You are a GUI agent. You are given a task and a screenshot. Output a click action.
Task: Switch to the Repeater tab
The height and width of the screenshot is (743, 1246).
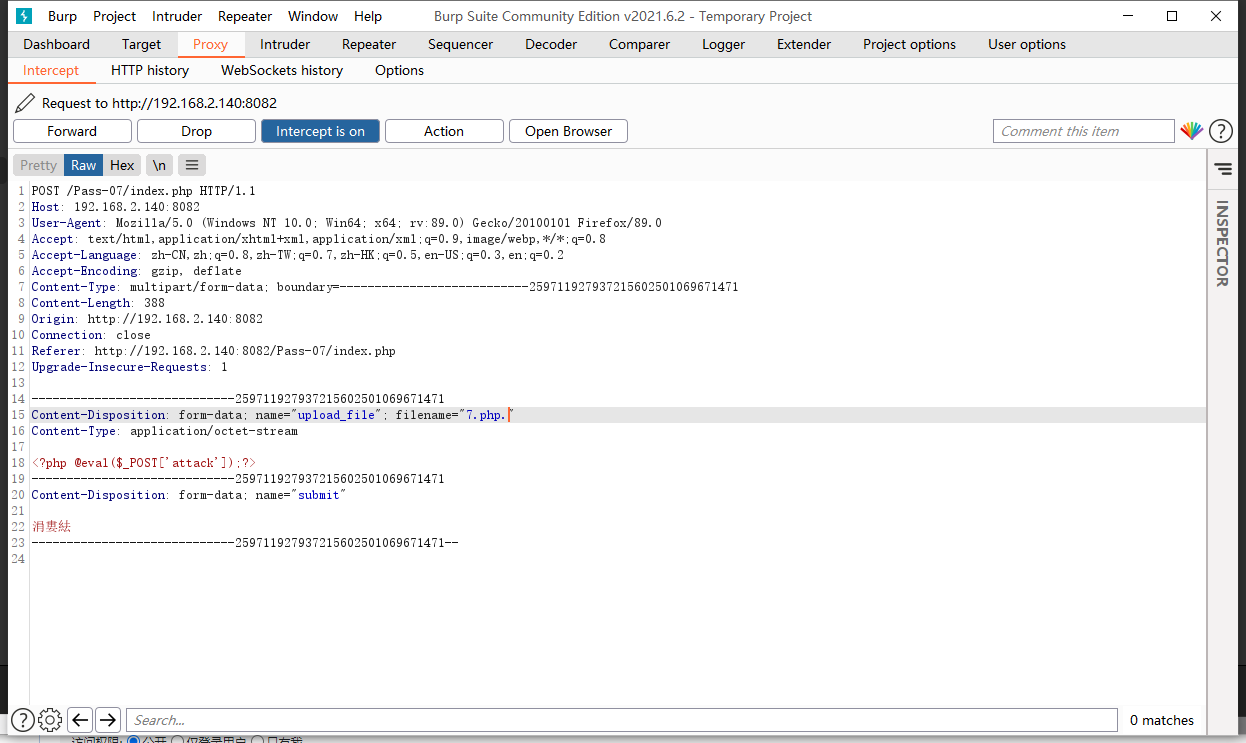click(x=369, y=44)
